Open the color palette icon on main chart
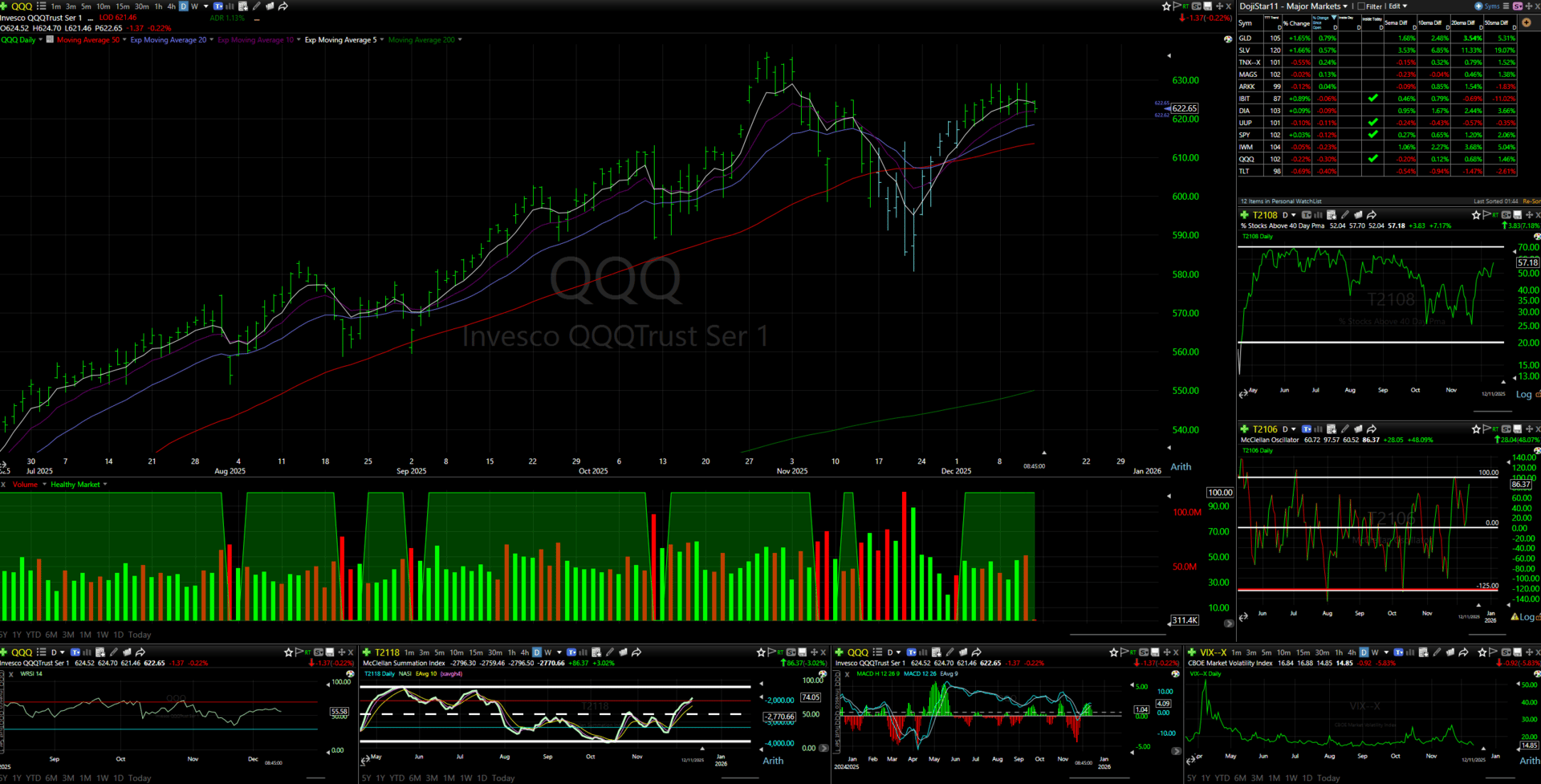The image size is (1541, 784). (x=1228, y=39)
